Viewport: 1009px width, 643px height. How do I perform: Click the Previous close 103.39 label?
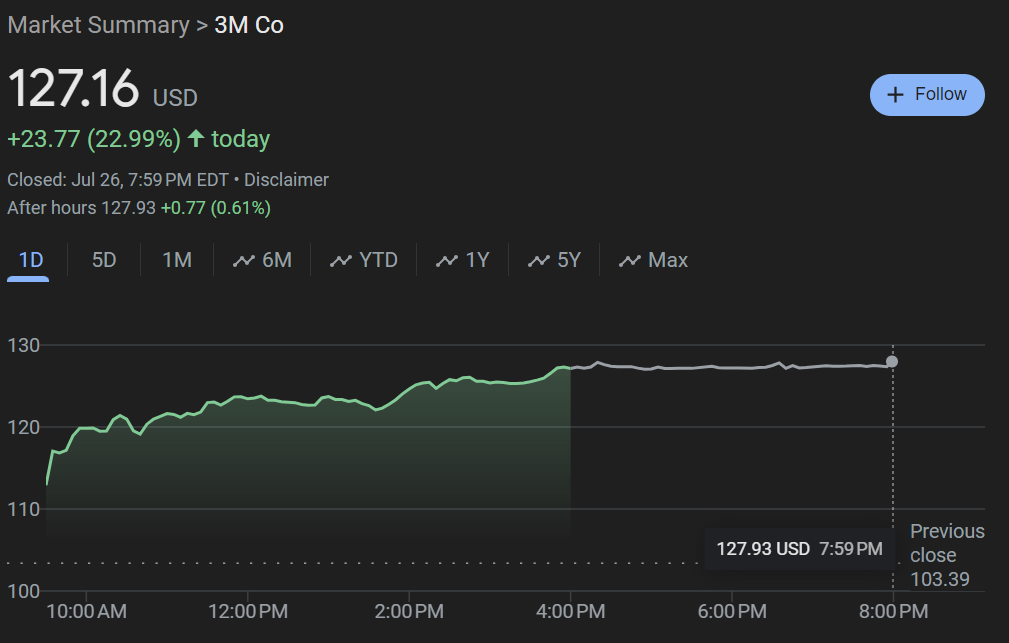coord(947,555)
